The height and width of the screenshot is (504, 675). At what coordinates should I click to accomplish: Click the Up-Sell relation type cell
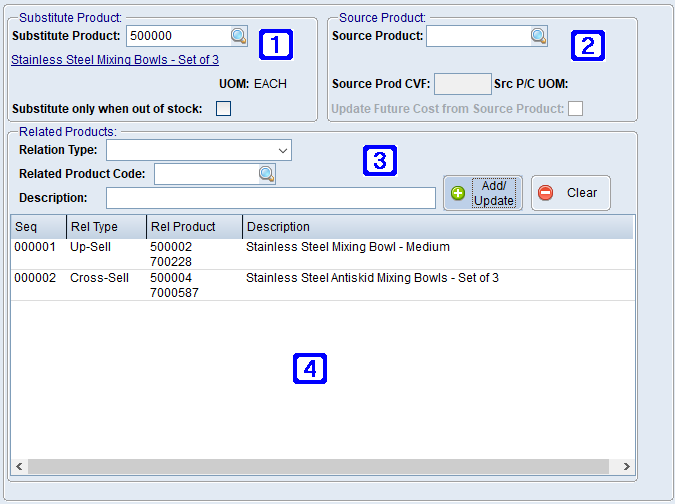90,247
